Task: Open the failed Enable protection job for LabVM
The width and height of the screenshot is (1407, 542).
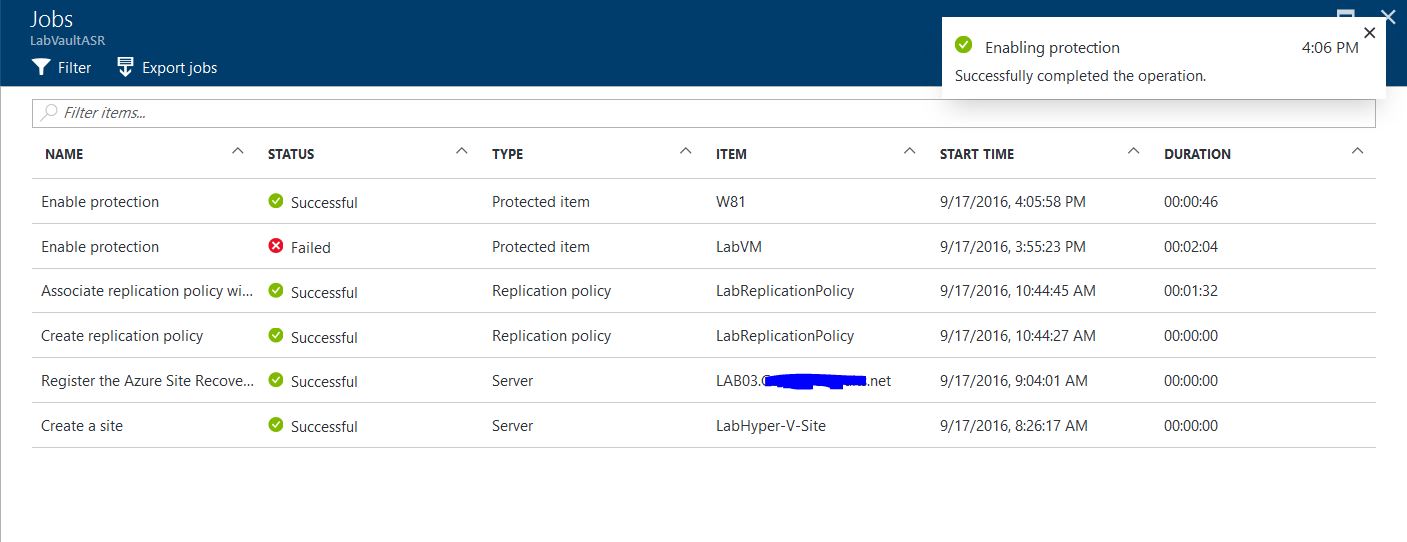Action: pyautogui.click(x=100, y=247)
